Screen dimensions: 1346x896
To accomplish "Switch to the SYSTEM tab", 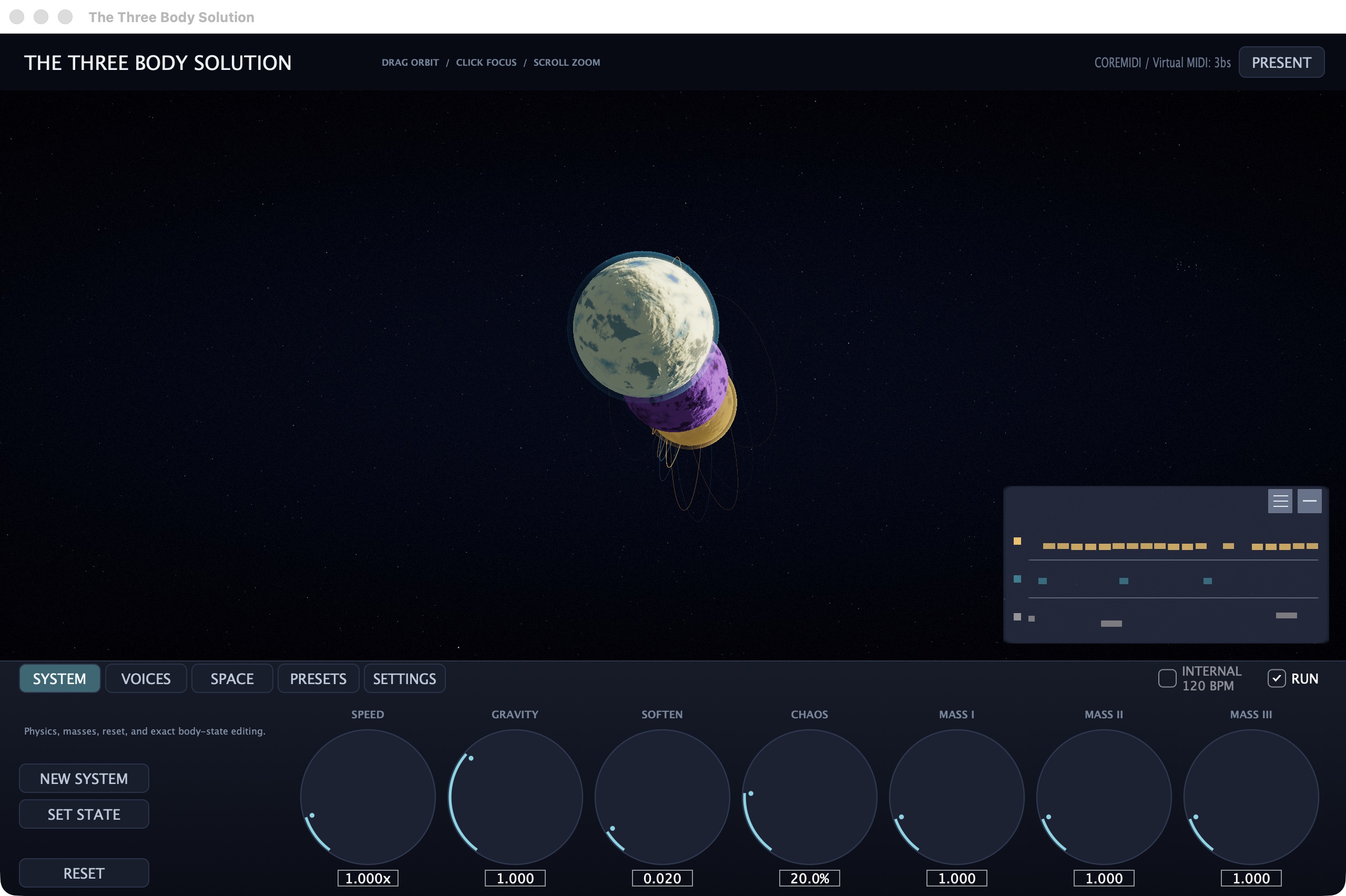I will pyautogui.click(x=60, y=678).
